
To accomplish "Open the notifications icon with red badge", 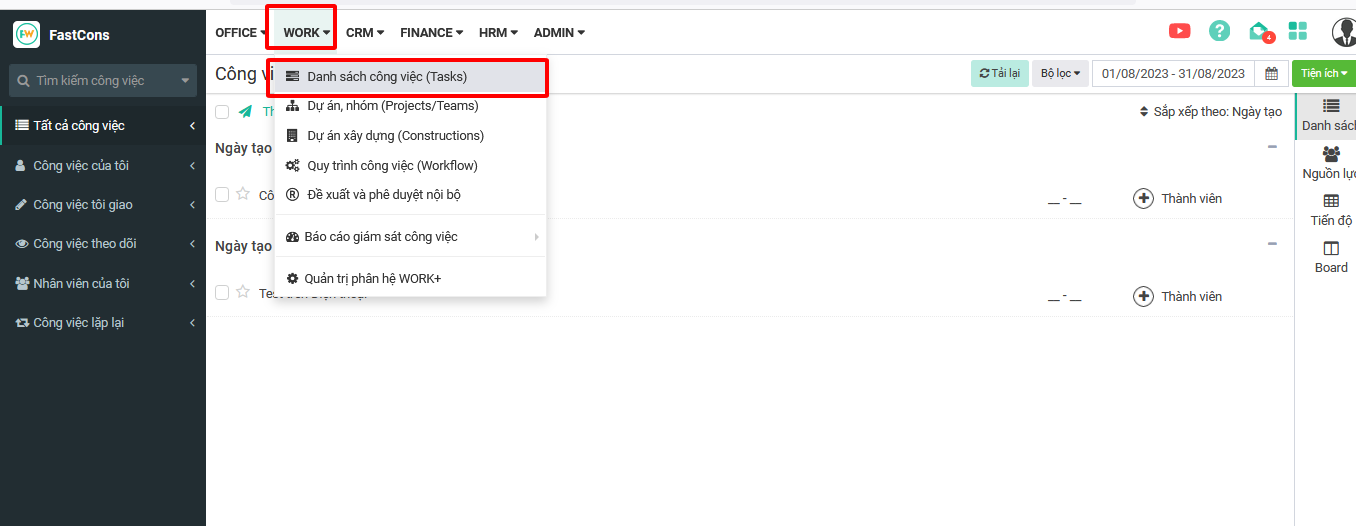I will click(x=1259, y=32).
